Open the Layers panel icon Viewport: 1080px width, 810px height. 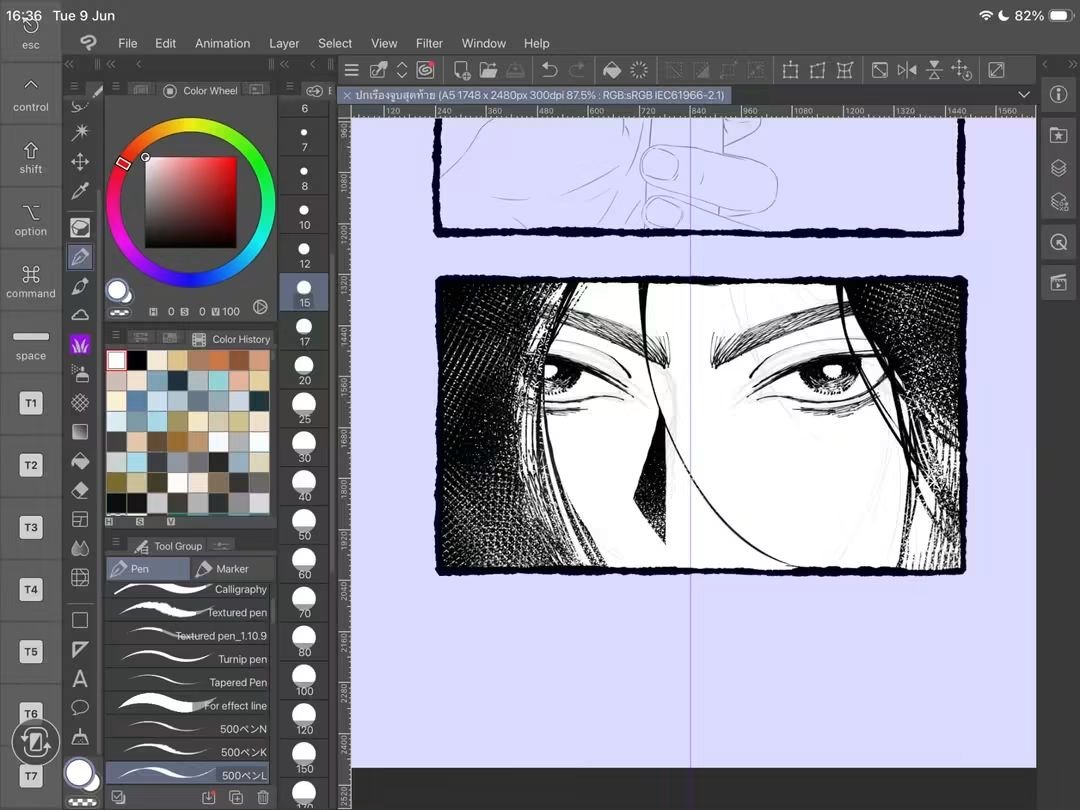pos(1059,168)
